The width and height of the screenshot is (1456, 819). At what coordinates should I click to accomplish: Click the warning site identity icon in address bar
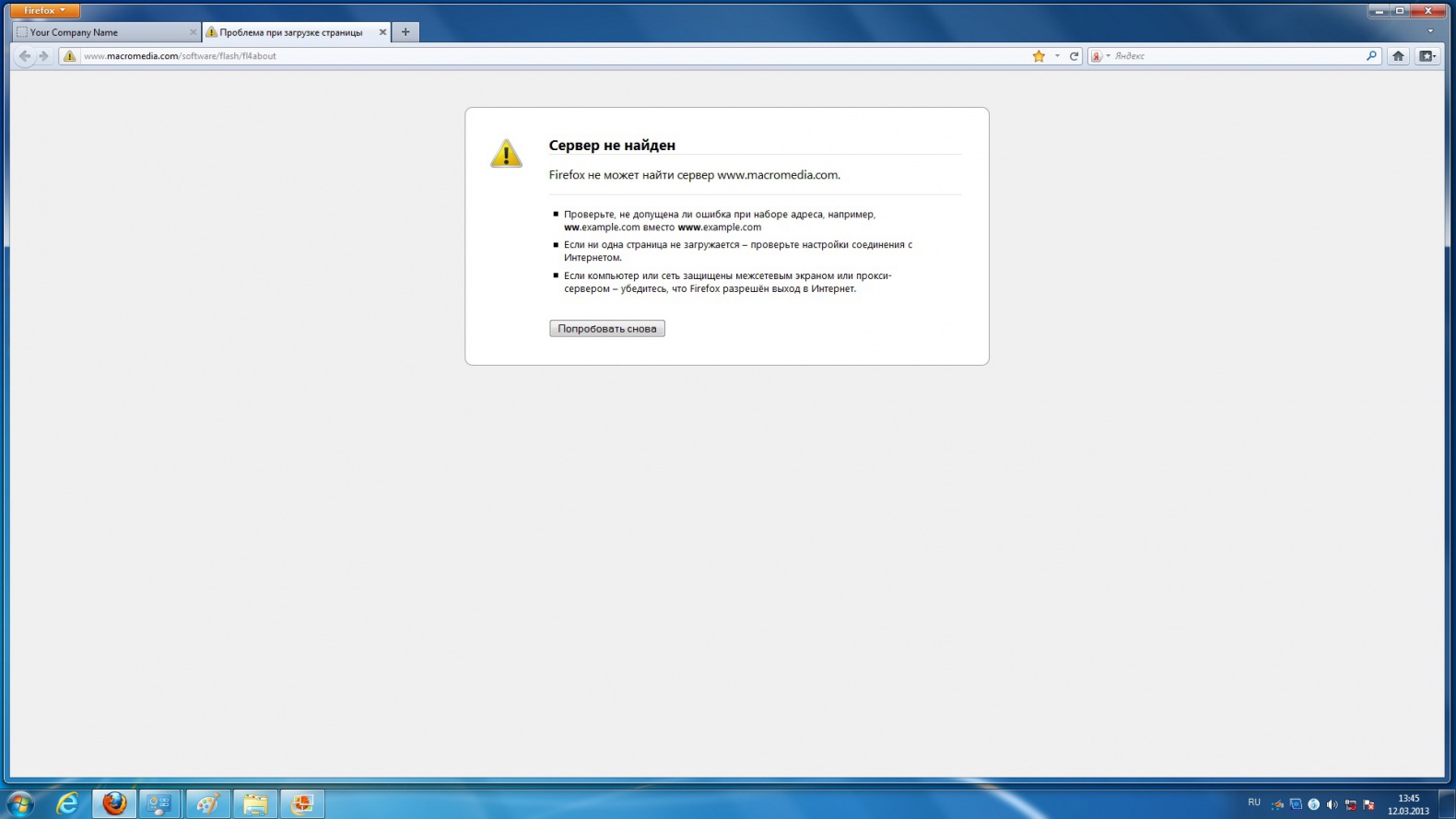point(70,56)
